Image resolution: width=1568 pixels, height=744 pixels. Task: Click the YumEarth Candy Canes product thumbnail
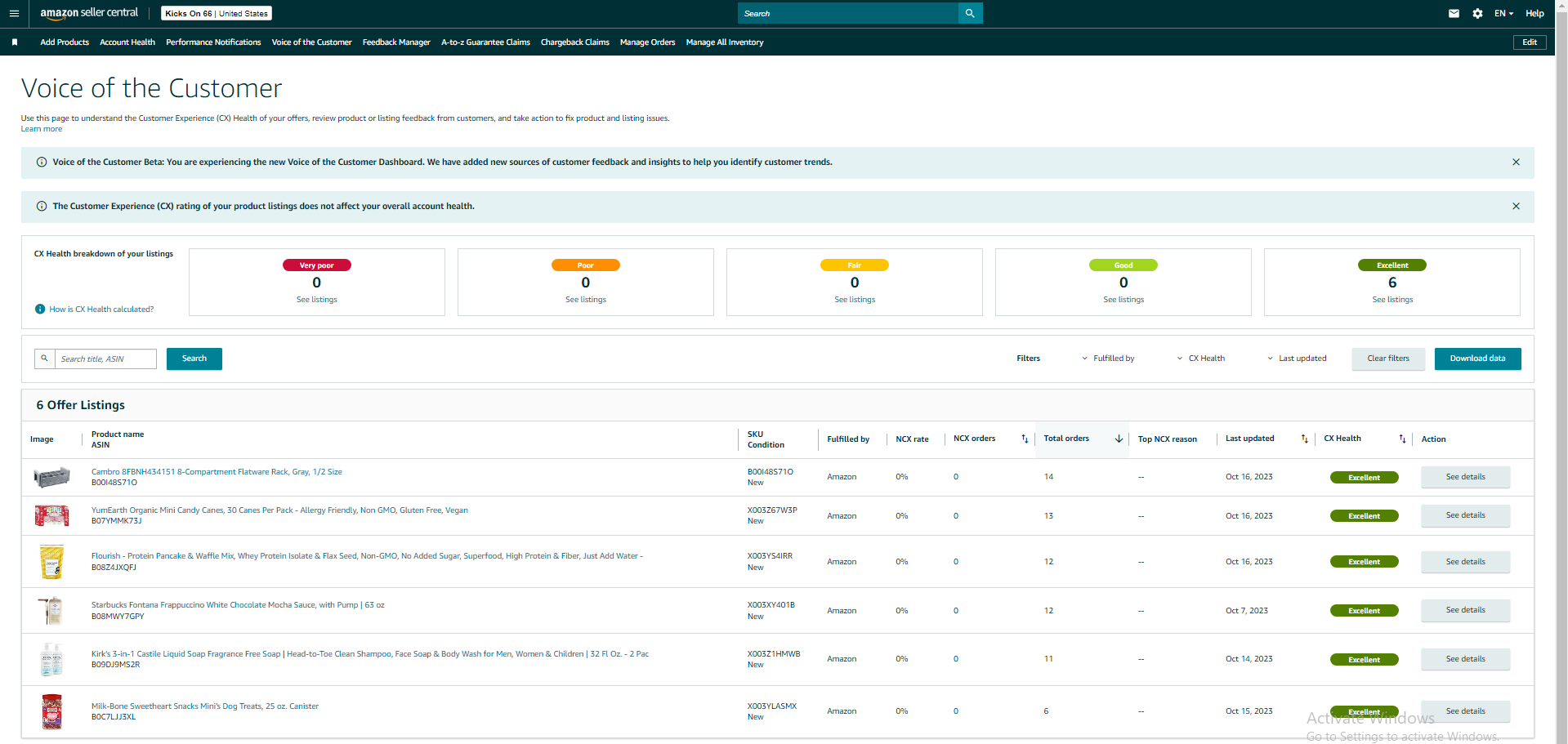(51, 515)
